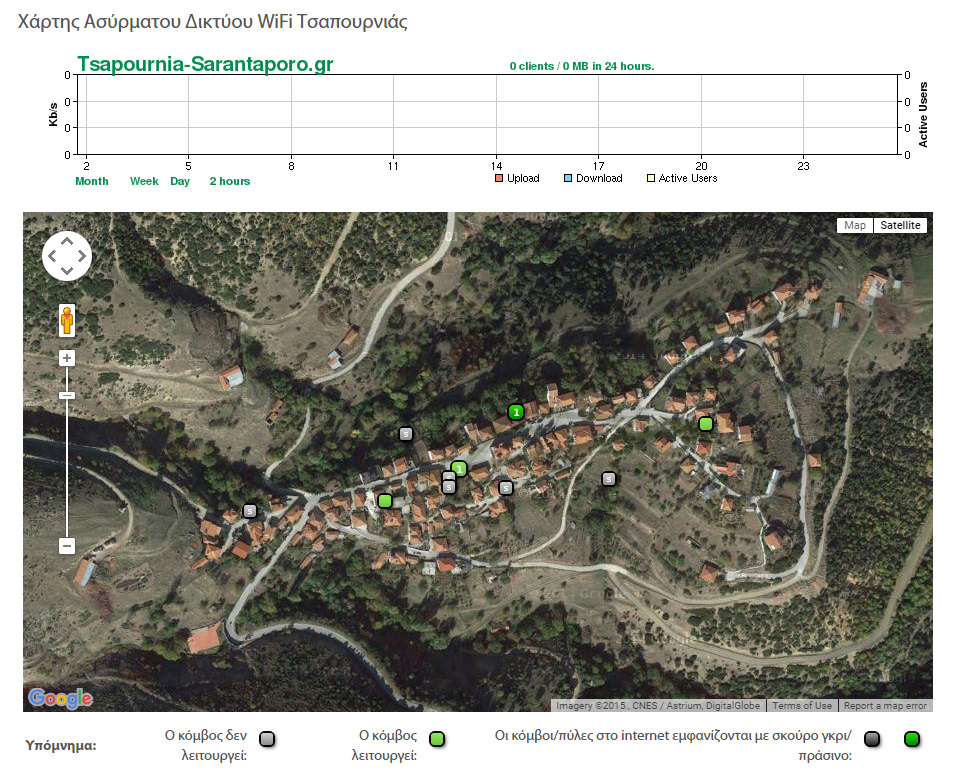
Task: Zoom out with the minus button
Action: point(67,546)
